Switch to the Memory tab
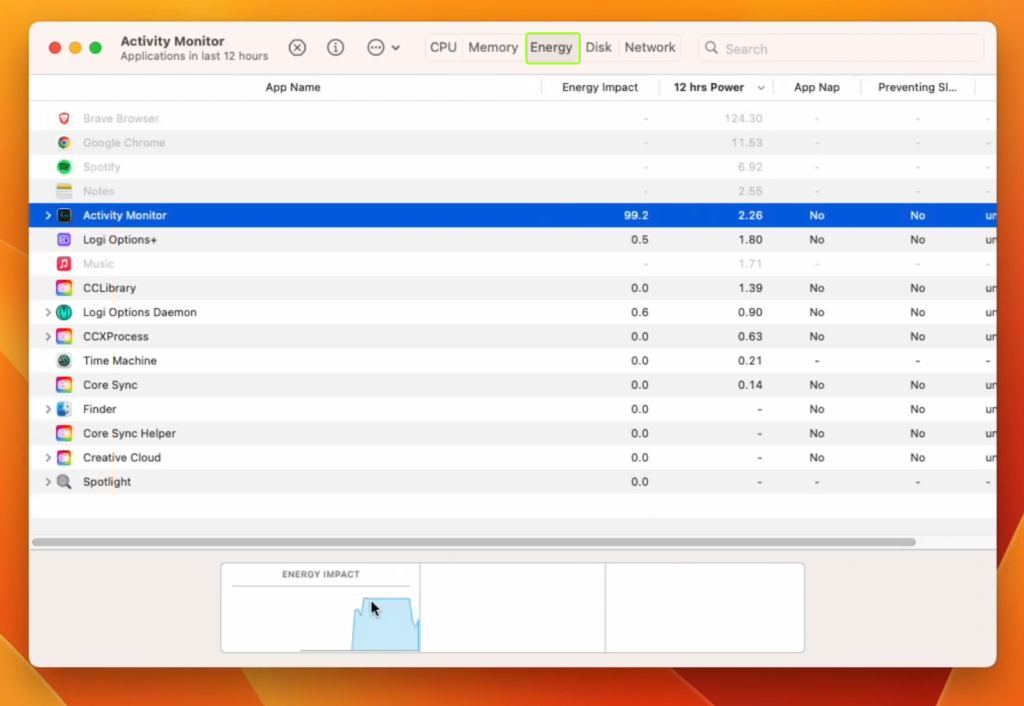The height and width of the screenshot is (706, 1024). 493,47
